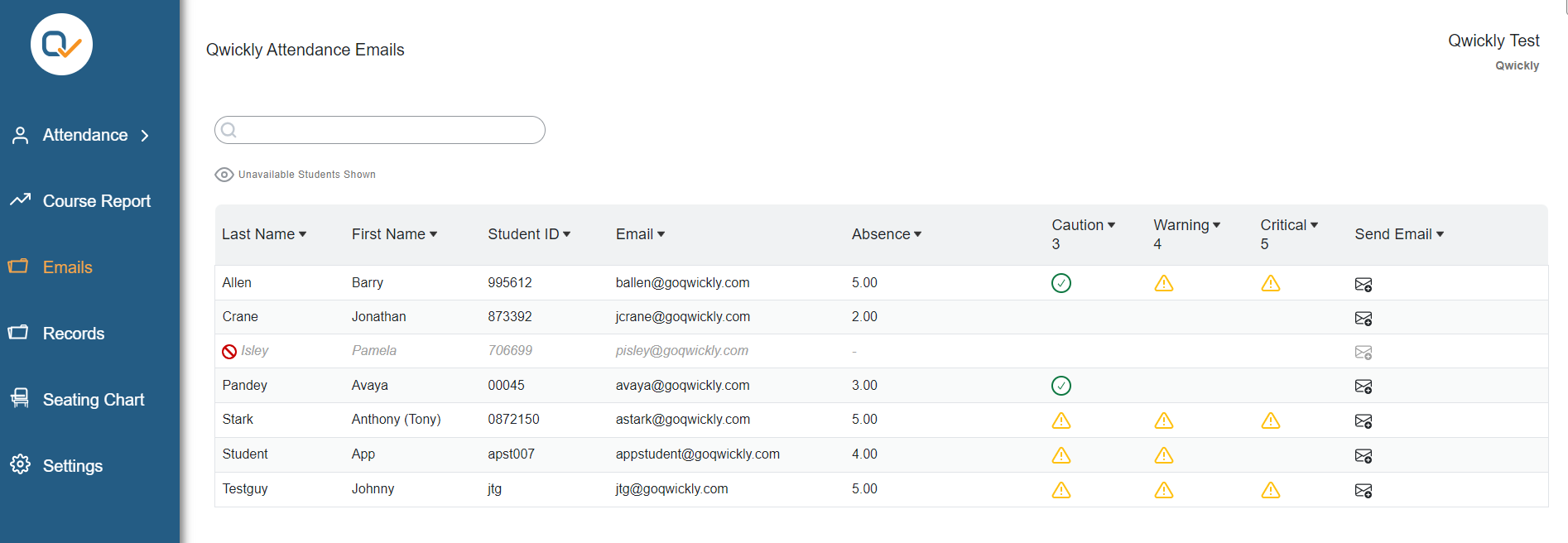Open Settings from sidebar
This screenshot has width=1568, height=543.
coord(73,466)
